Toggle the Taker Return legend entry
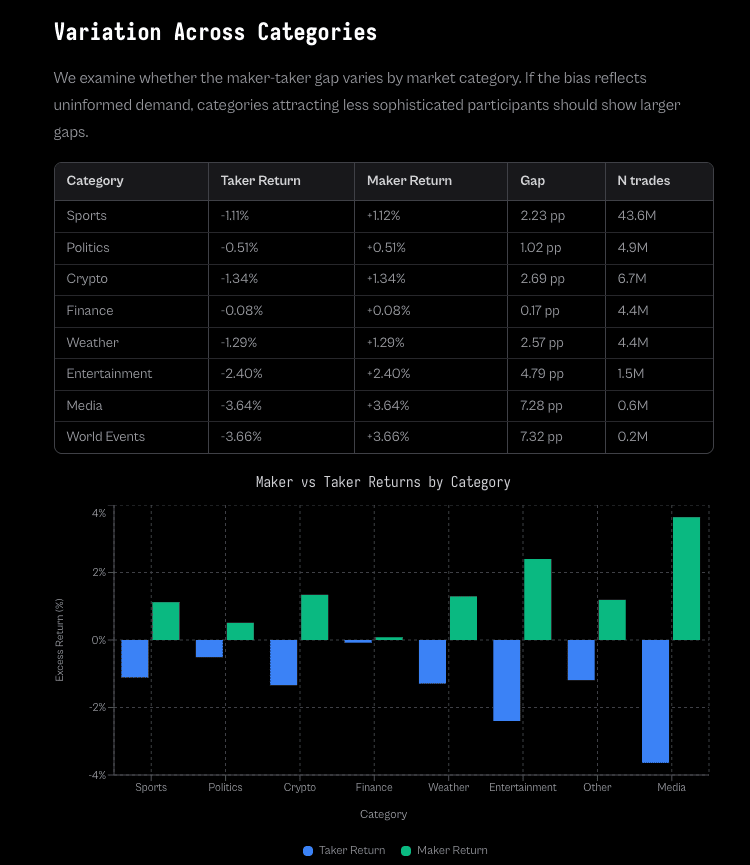The height and width of the screenshot is (865, 750). [x=344, y=850]
